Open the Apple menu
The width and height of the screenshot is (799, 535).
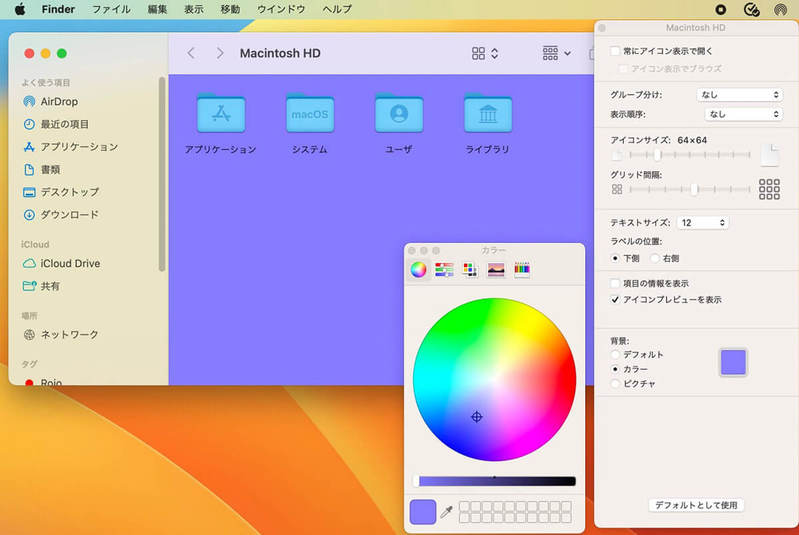coord(20,9)
